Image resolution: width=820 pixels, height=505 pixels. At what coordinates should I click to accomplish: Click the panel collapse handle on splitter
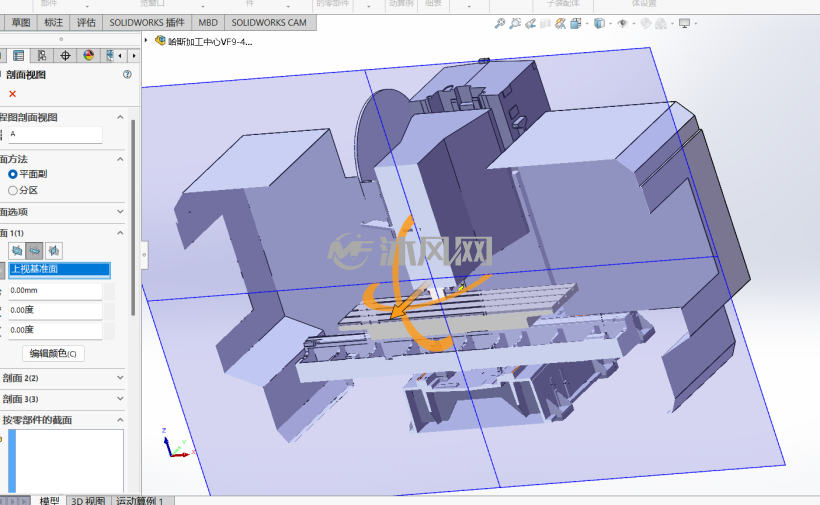144,255
